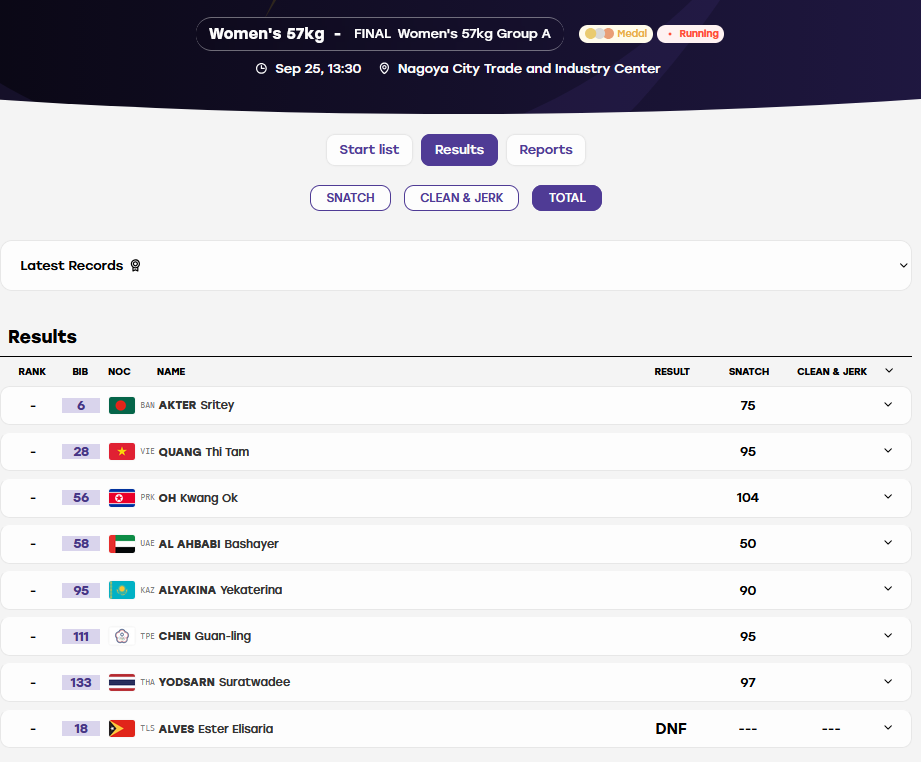Select the TOTAL results filter
Screen dimensions: 921x762
coord(567,198)
